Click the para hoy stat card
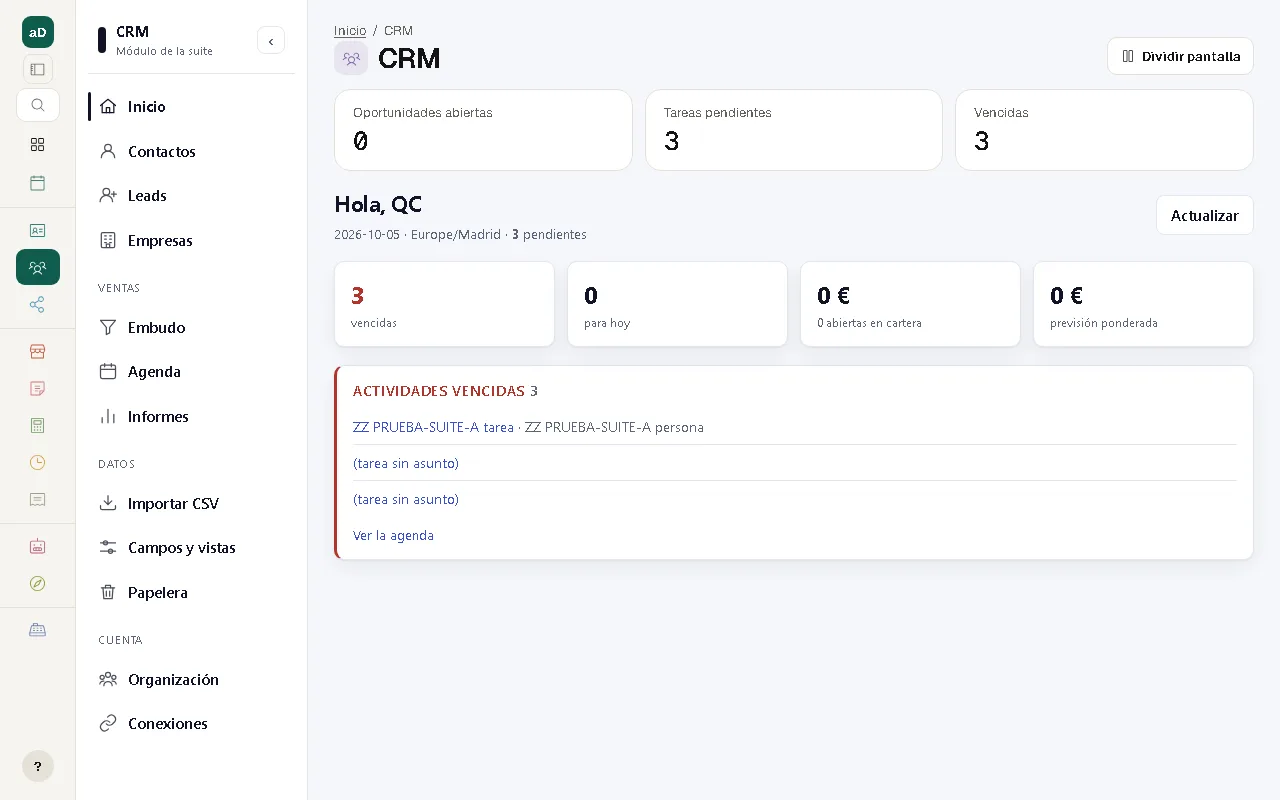This screenshot has width=1280, height=800. coord(677,304)
